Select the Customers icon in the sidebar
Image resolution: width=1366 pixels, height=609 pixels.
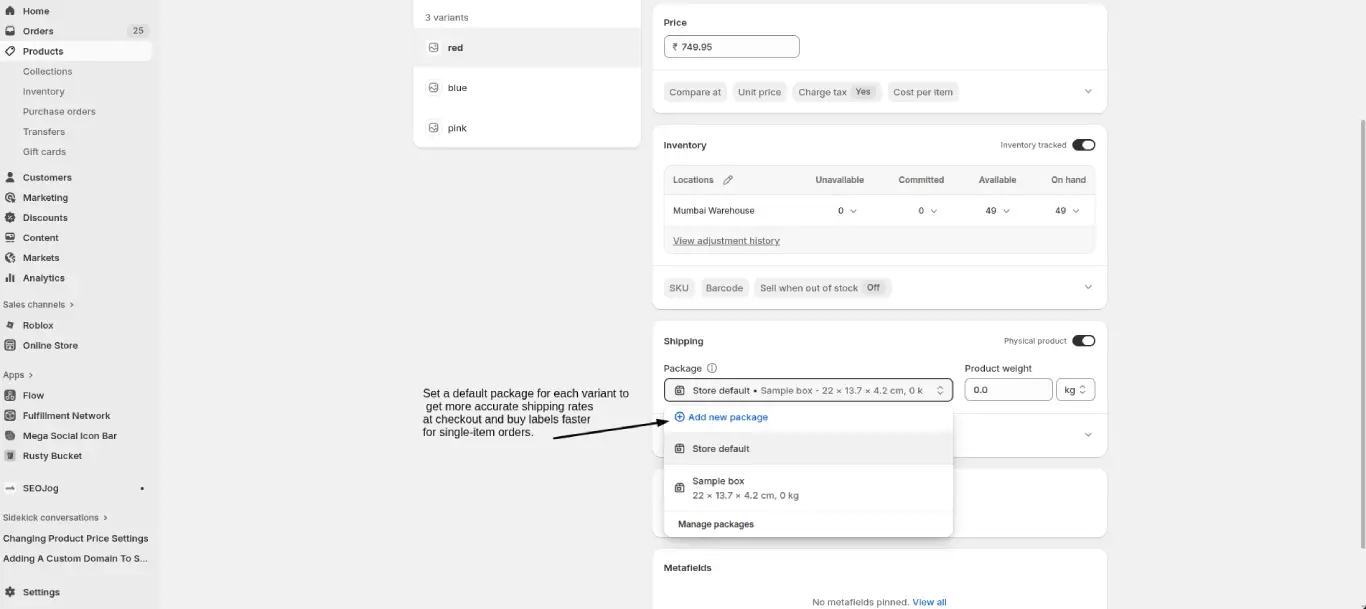pyautogui.click(x=12, y=177)
